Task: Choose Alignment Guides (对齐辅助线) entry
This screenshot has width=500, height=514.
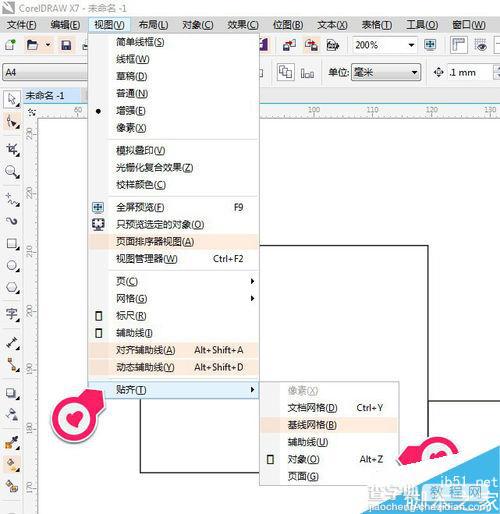Action: (x=173, y=350)
